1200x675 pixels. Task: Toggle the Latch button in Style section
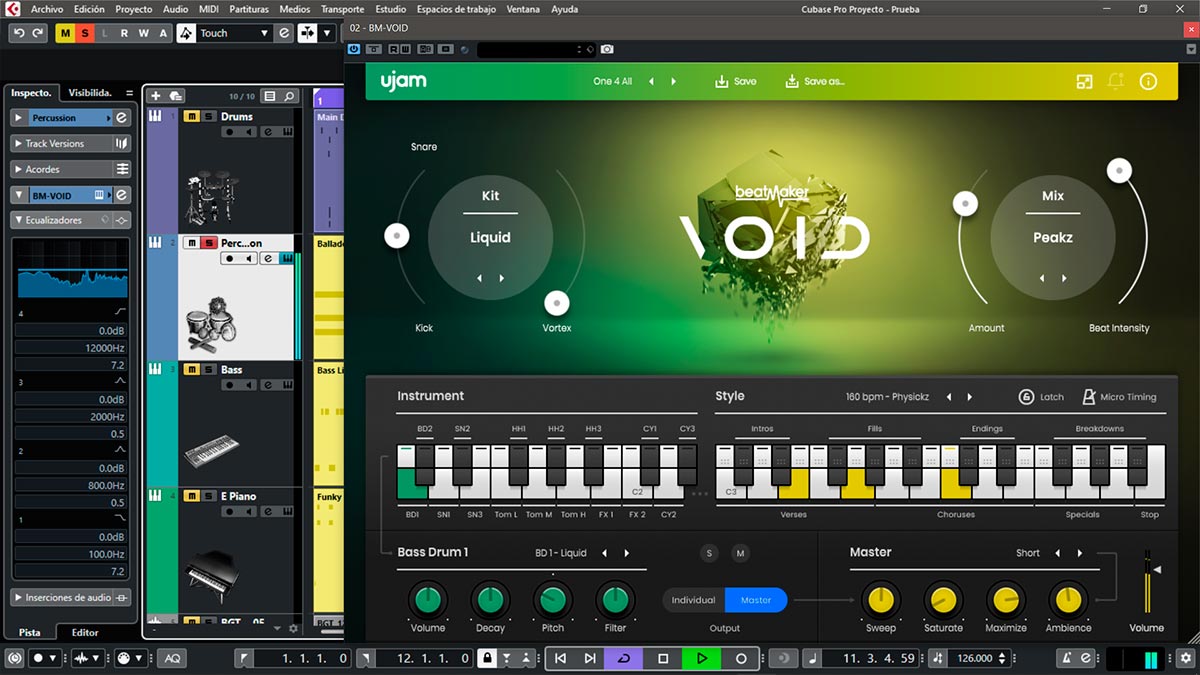(1041, 397)
